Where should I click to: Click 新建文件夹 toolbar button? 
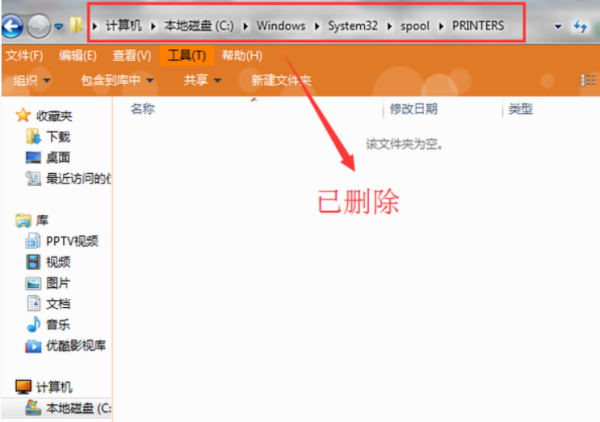(281, 80)
